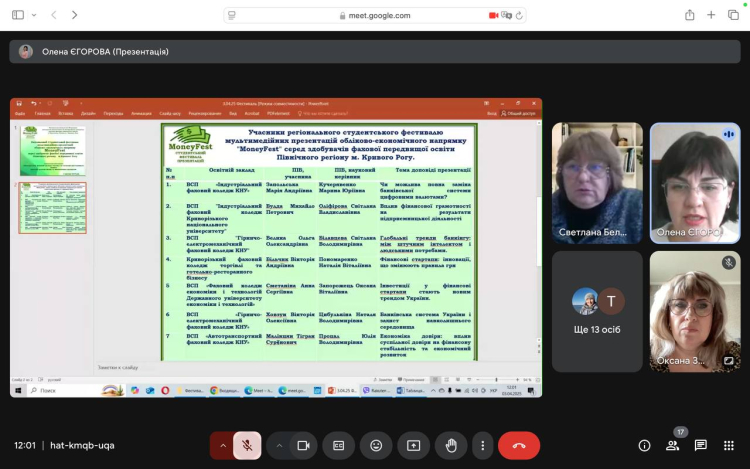Viewport: 750px width, 469px height.
Task: Open the meeting details info icon
Action: pyautogui.click(x=644, y=445)
